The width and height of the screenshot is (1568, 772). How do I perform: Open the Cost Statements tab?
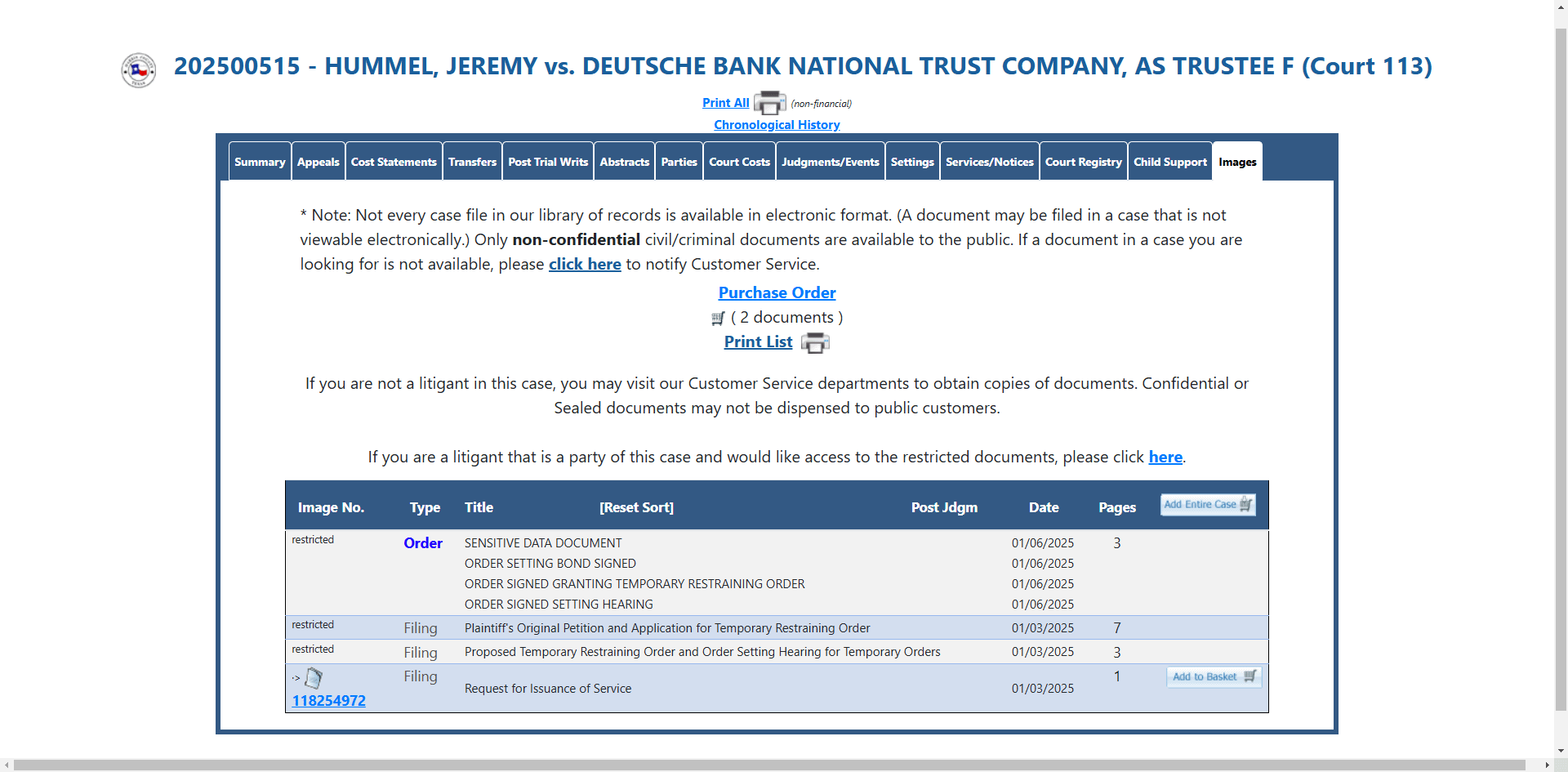click(394, 162)
